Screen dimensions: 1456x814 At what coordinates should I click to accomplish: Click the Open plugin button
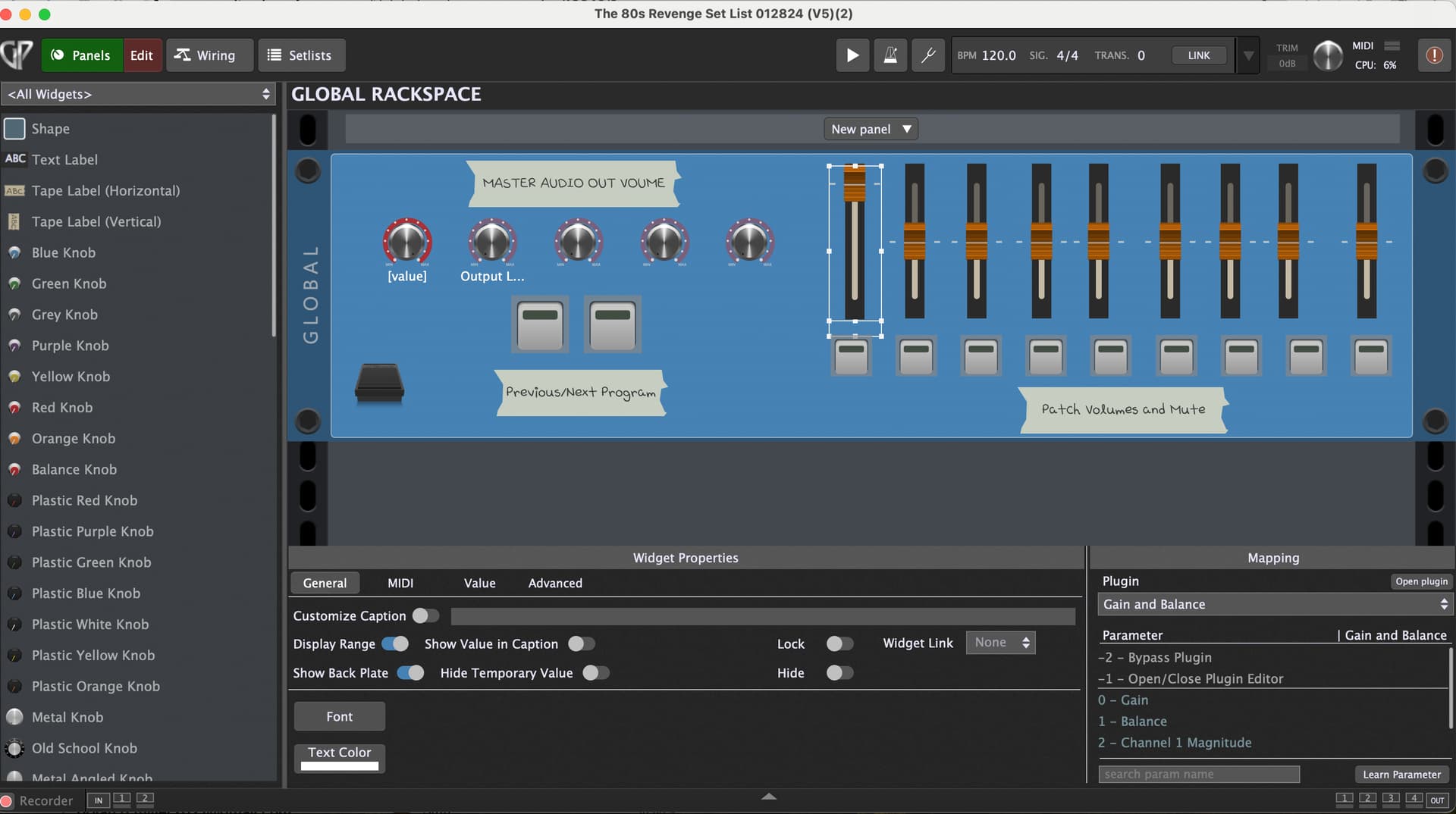coord(1421,581)
